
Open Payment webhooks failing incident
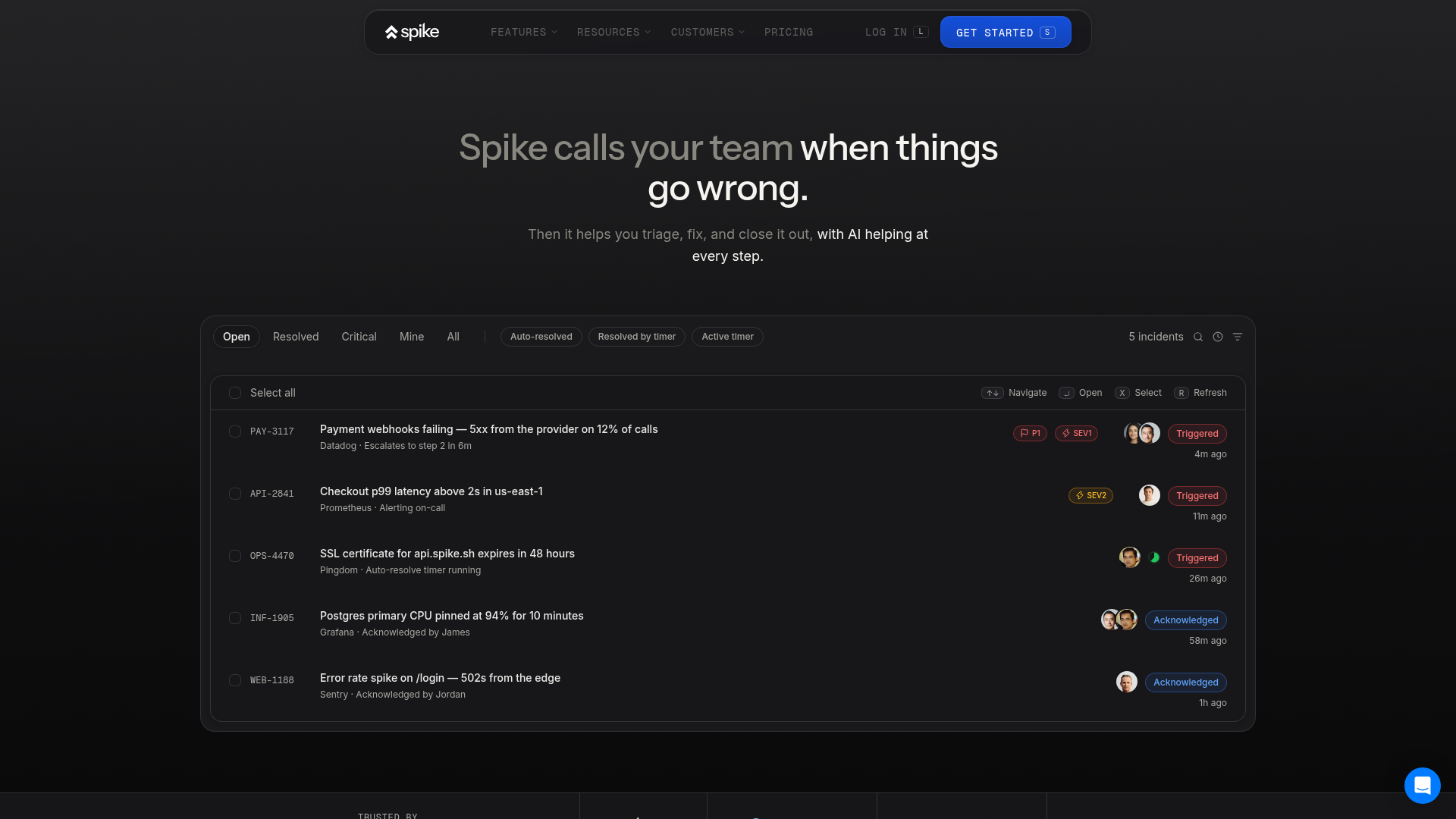tap(489, 429)
